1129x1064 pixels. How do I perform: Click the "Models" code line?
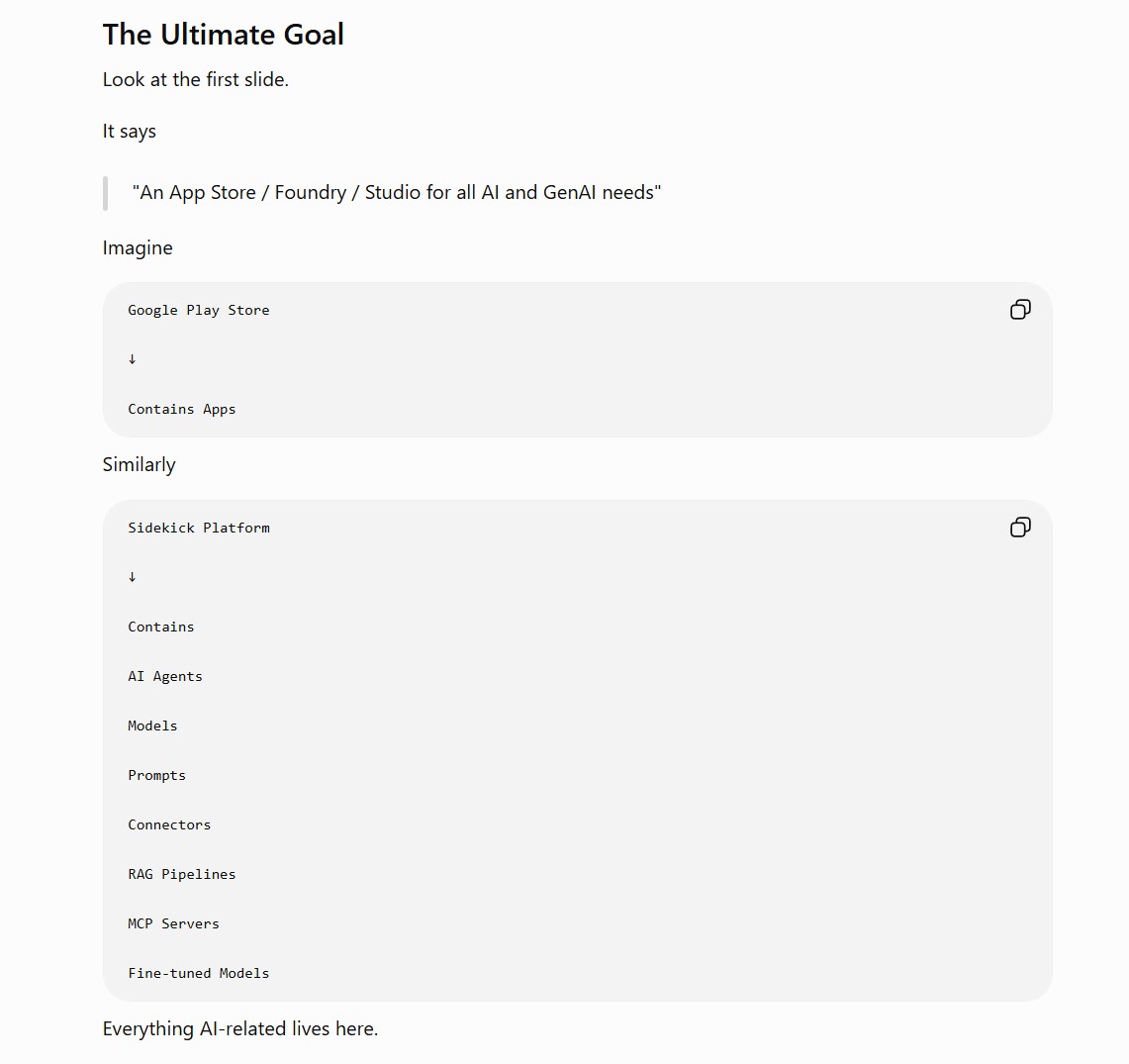pos(152,726)
